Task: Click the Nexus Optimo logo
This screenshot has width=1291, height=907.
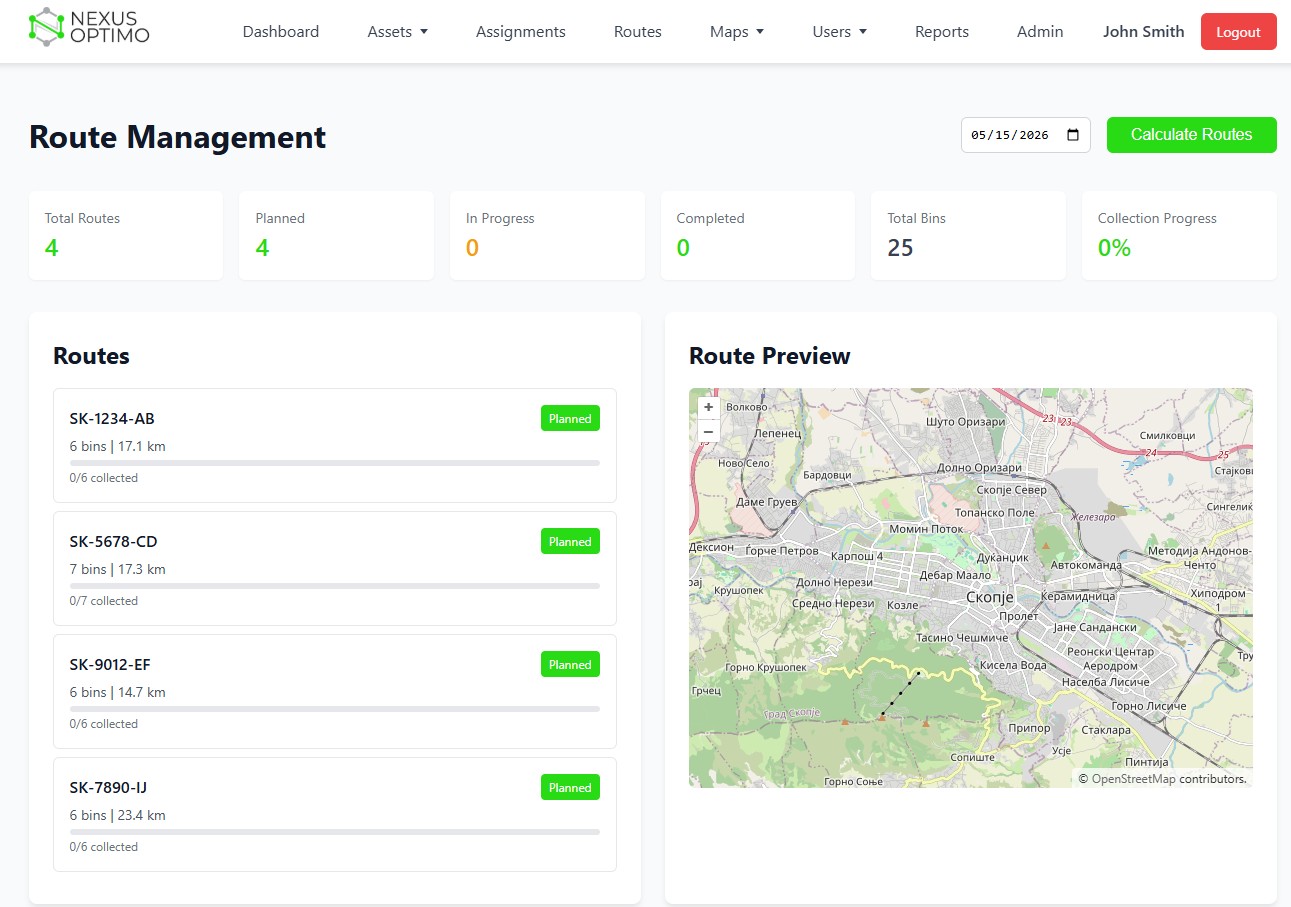Action: [89, 28]
